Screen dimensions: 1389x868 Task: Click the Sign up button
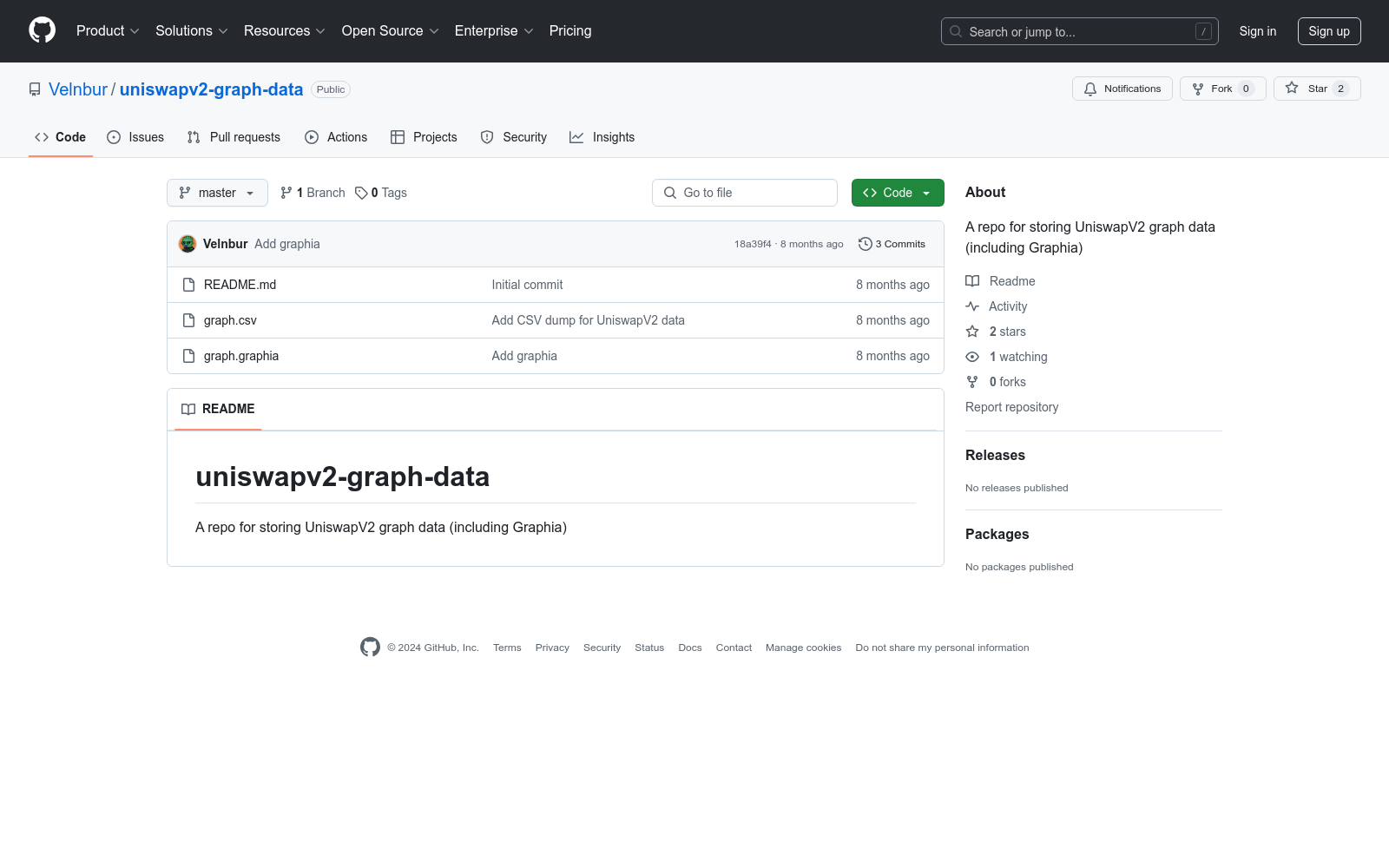click(x=1329, y=31)
